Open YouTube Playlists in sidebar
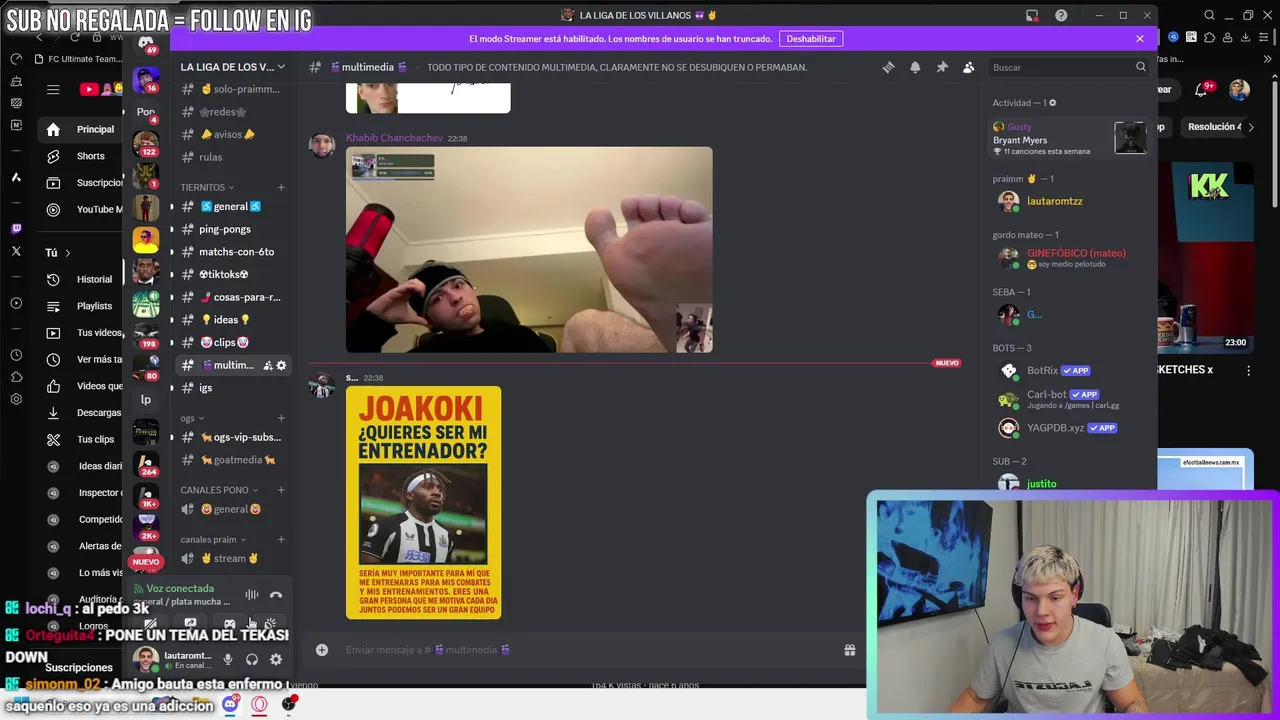The width and height of the screenshot is (1280, 720). click(83, 306)
